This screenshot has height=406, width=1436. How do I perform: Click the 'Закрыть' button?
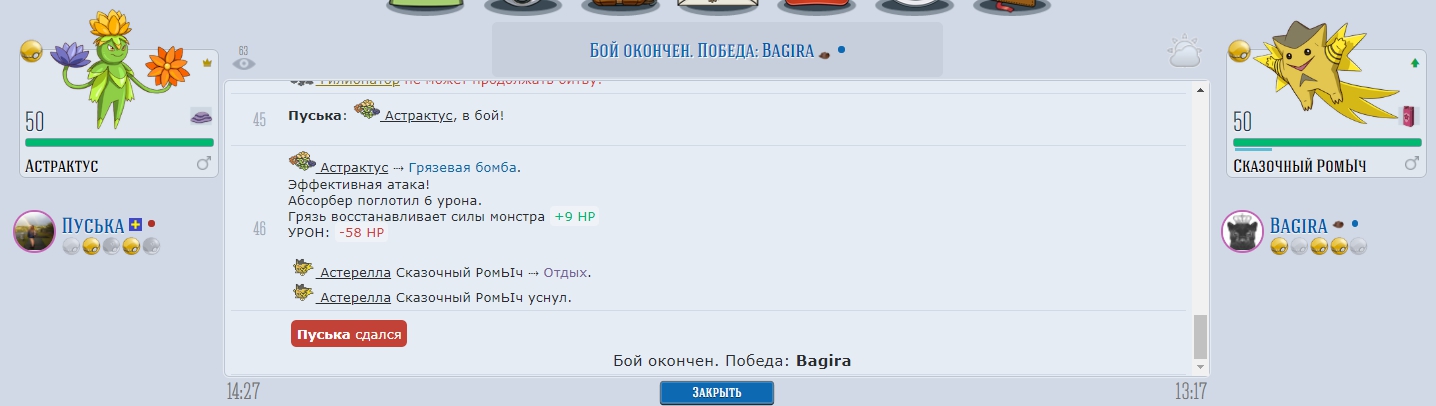coord(717,392)
